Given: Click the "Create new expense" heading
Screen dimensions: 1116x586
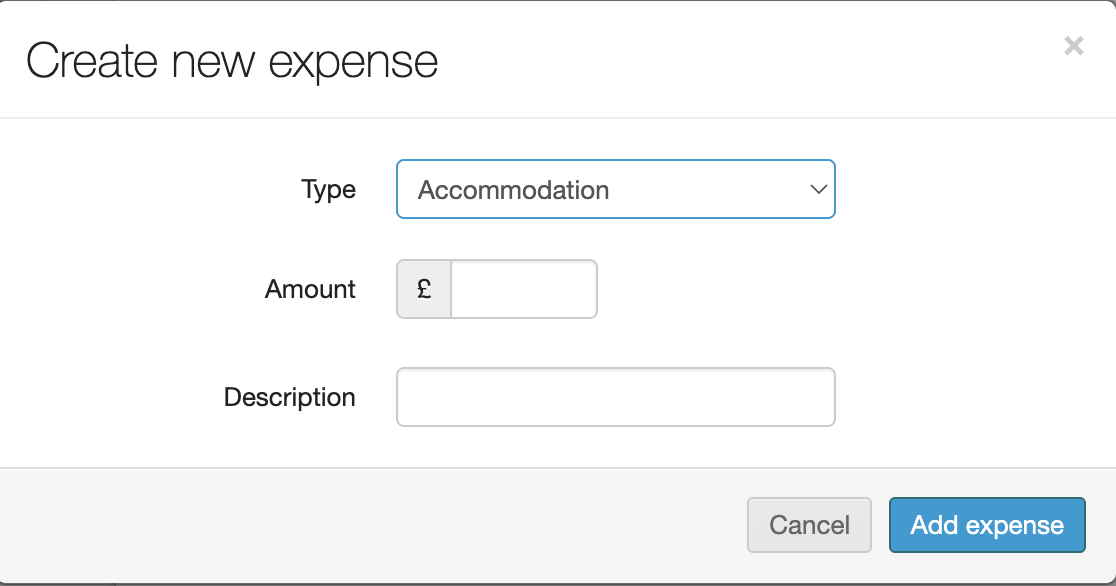Looking at the screenshot, I should tap(232, 61).
